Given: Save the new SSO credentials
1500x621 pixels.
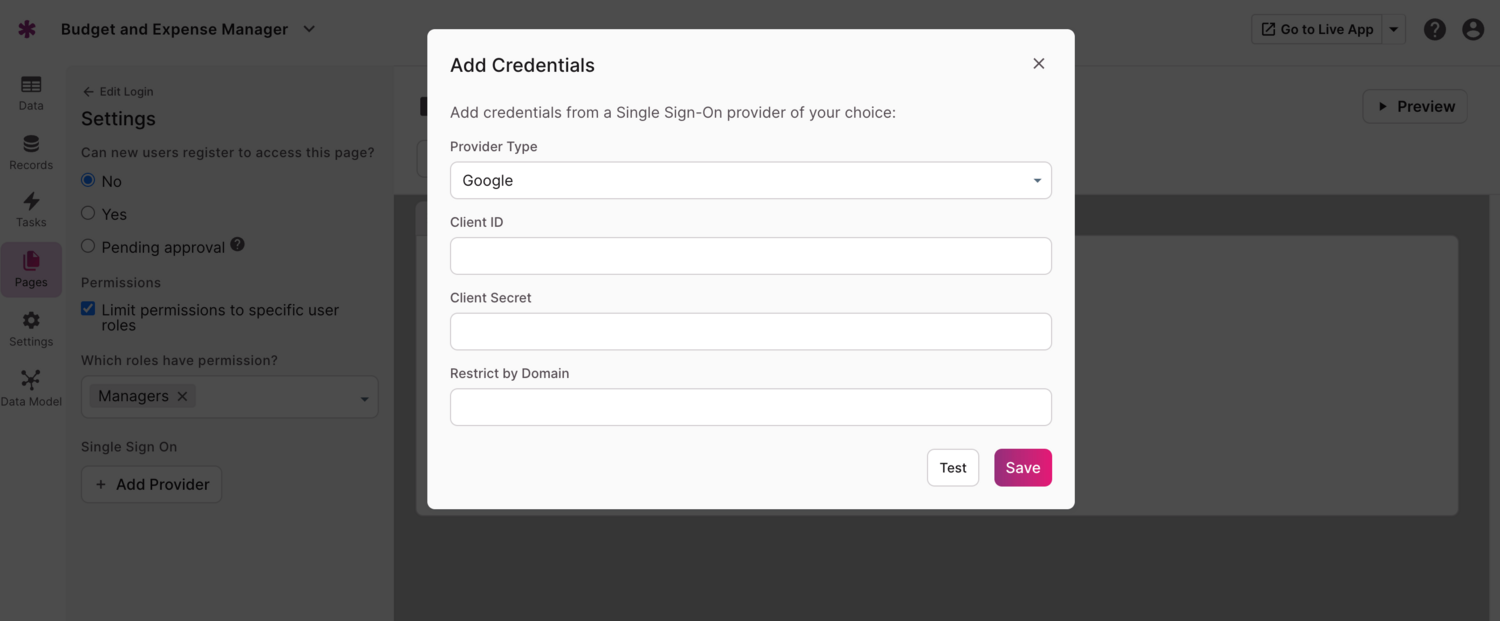Looking at the screenshot, I should 1022,467.
